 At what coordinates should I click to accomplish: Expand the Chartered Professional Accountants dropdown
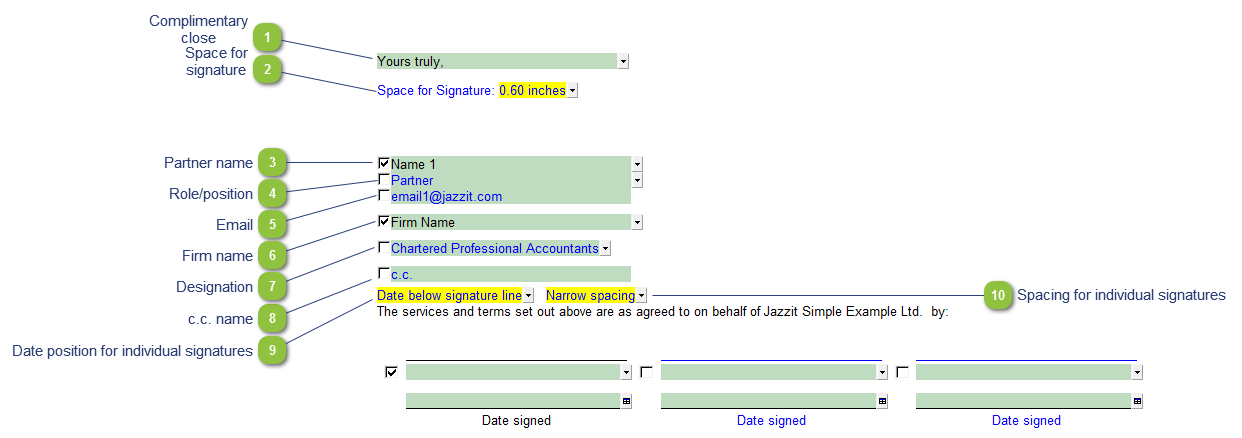pyautogui.click(x=605, y=248)
